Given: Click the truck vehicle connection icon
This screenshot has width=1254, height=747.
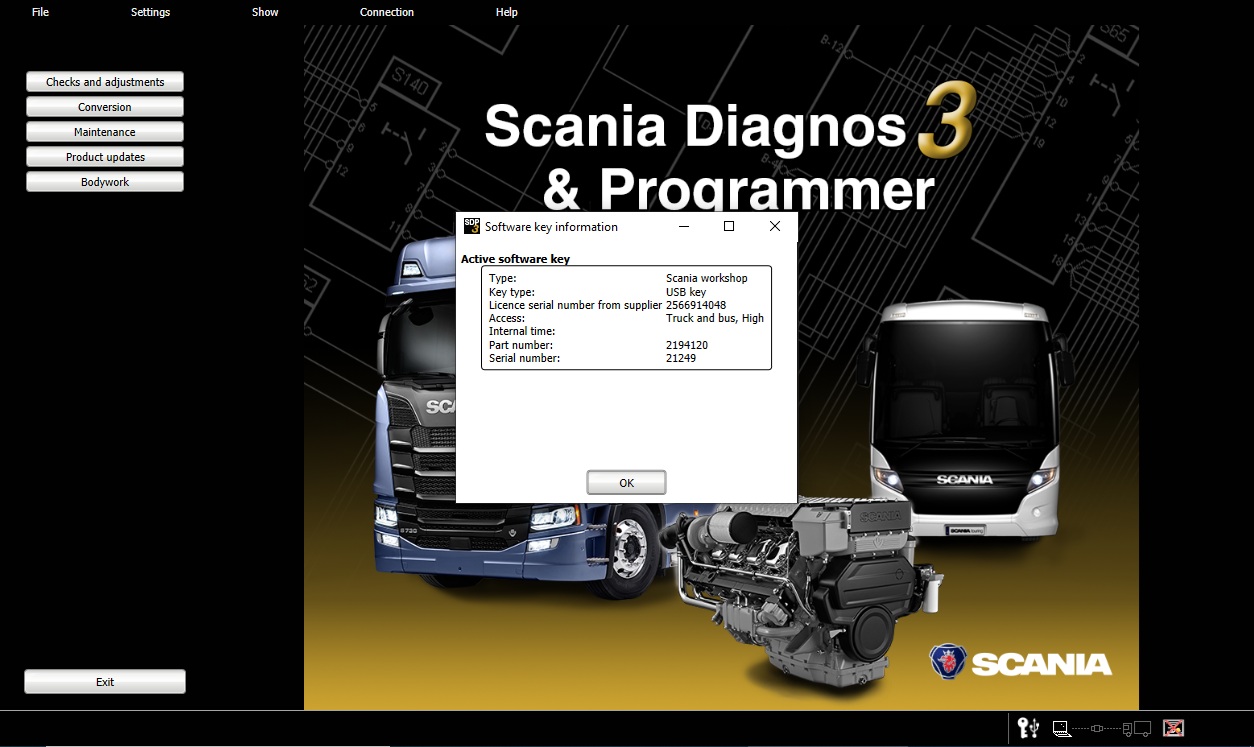Looking at the screenshot, I should 1137,729.
